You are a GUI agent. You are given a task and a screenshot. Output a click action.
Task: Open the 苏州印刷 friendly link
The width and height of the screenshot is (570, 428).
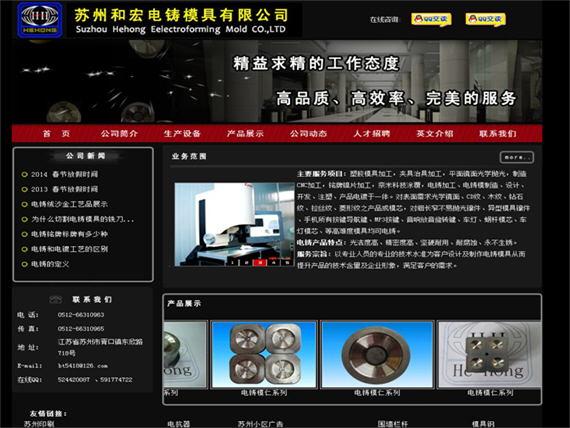pyautogui.click(x=39, y=424)
